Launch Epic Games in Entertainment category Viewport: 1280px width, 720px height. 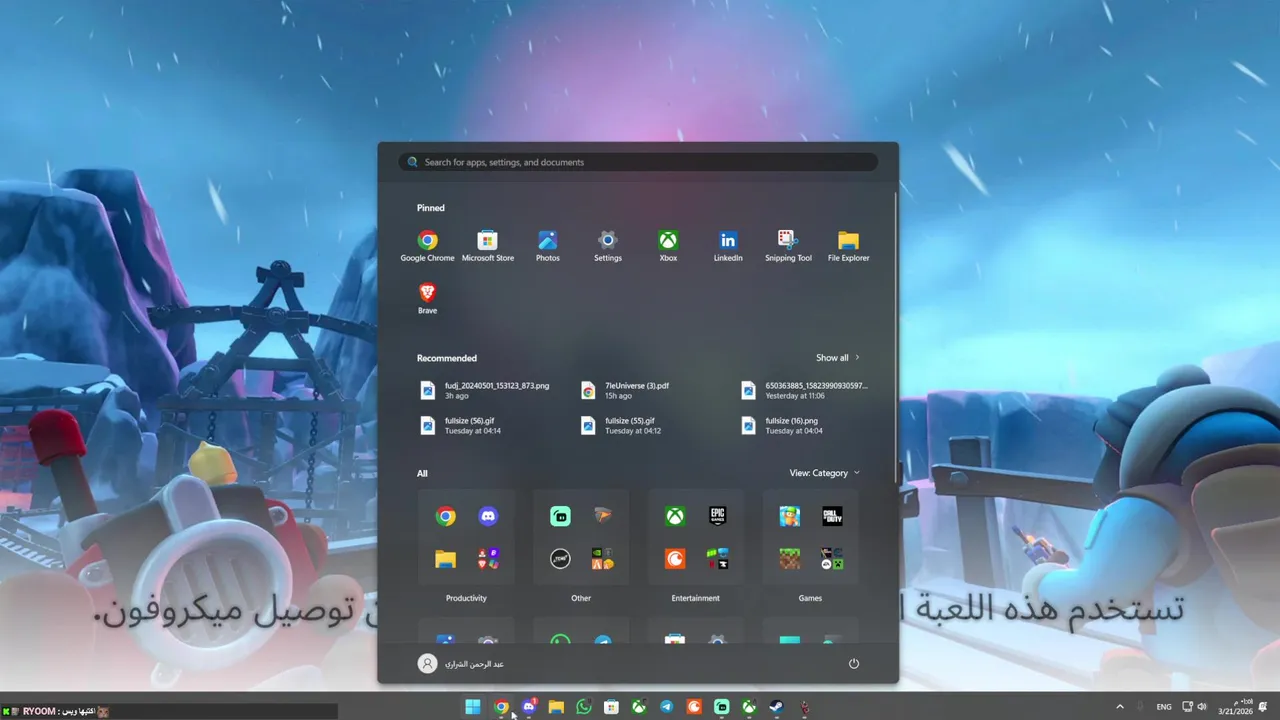point(717,516)
